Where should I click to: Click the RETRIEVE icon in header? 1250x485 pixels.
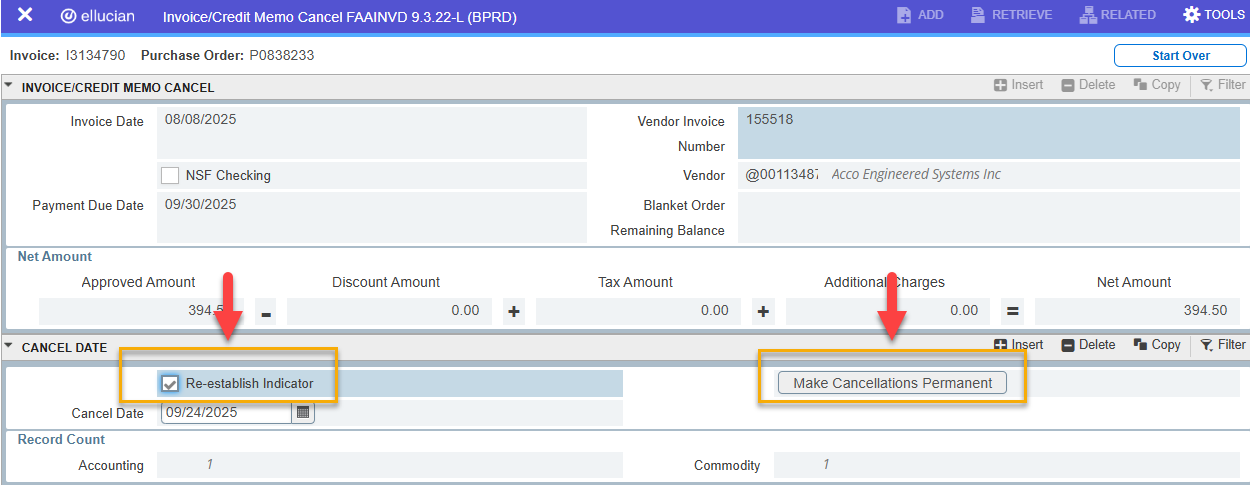(1011, 16)
